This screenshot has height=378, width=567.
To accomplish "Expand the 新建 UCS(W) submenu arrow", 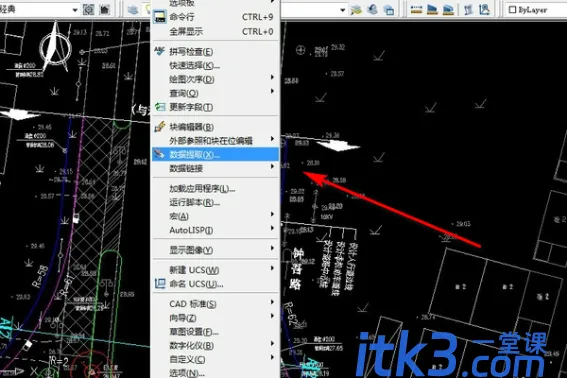I will click(272, 268).
